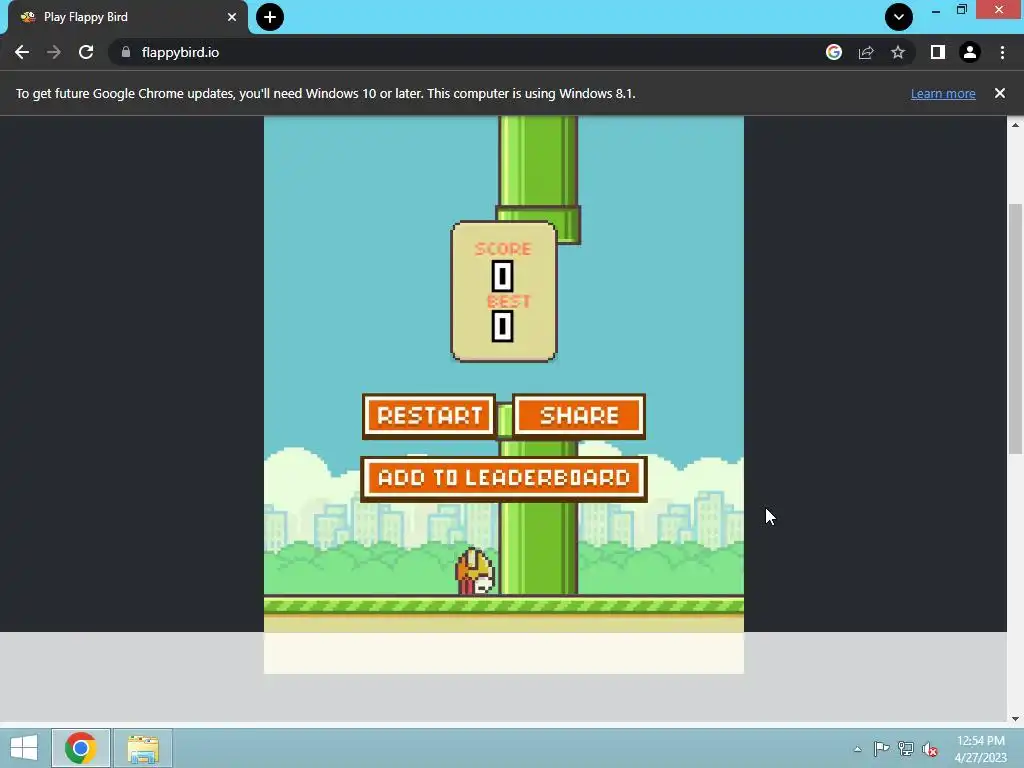
Task: Click the share page icon
Action: point(866,52)
